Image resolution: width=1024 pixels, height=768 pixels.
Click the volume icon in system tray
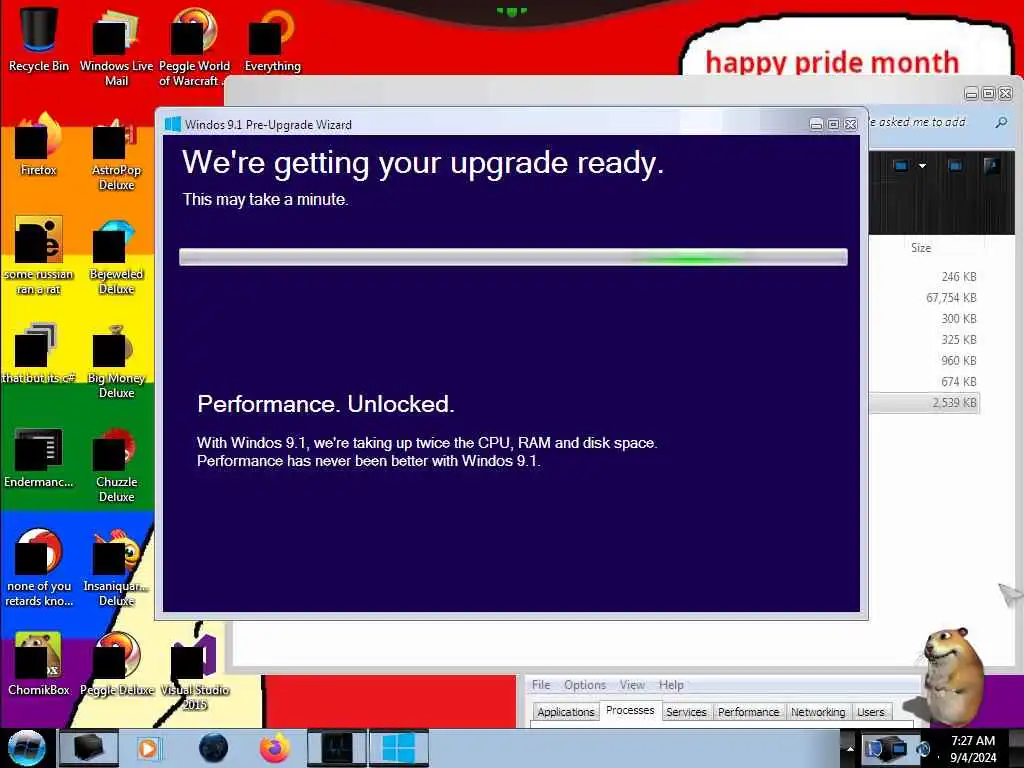click(923, 749)
